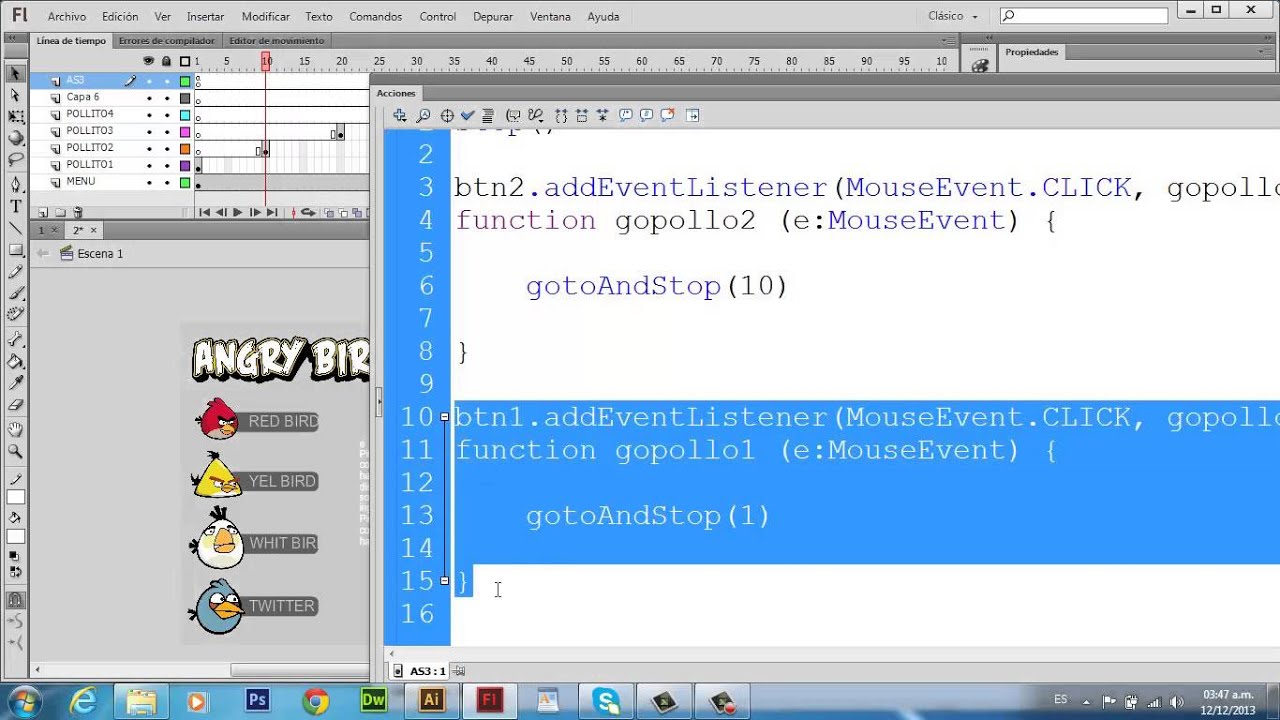Select the Line tool

pyautogui.click(x=15, y=228)
